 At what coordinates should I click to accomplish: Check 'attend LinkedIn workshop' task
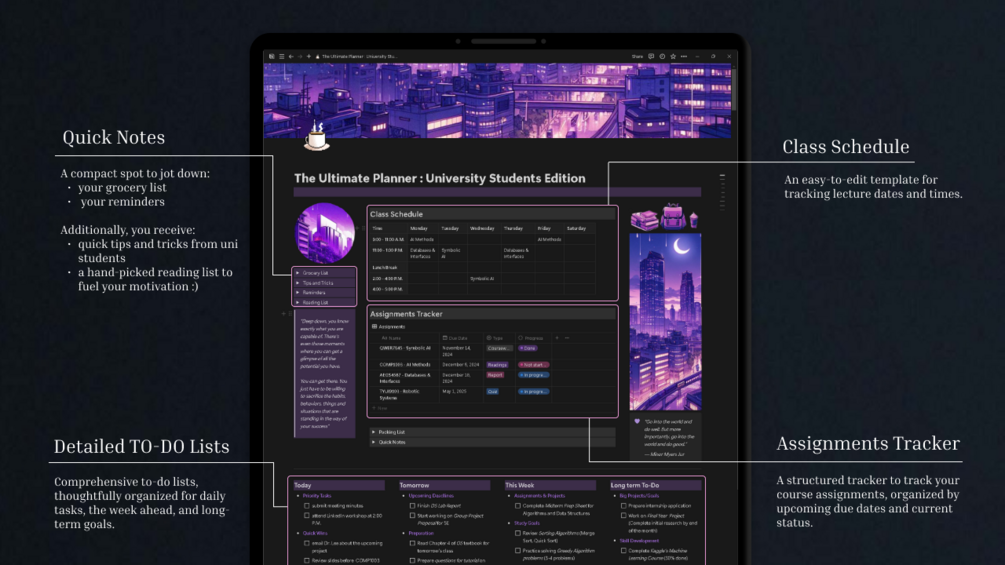click(306, 516)
